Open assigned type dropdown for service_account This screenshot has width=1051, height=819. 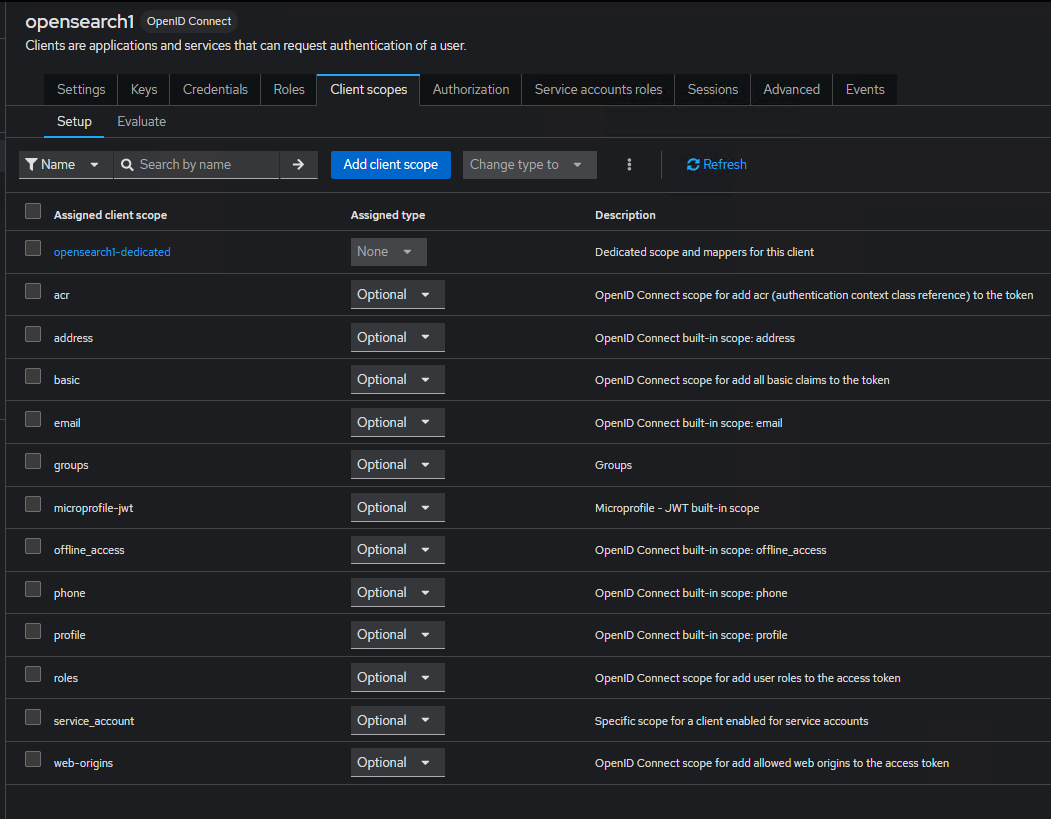397,720
